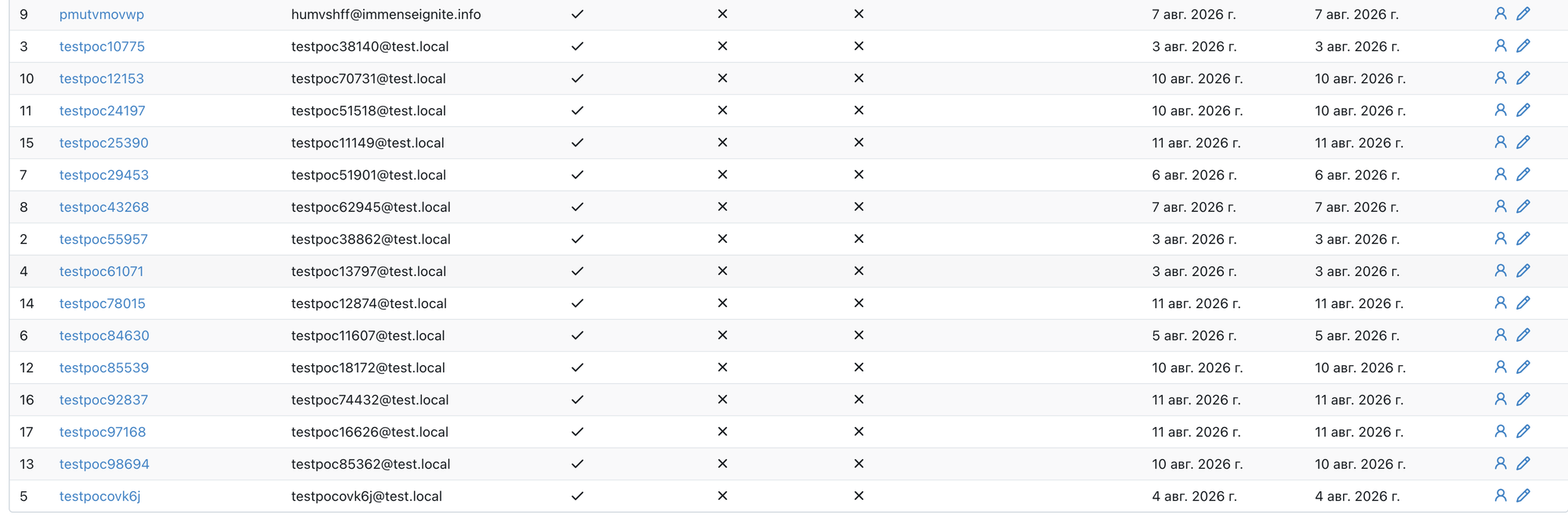Screen dimensions: 1568x518
Task: Click checkmark in testpoc12153 row
Action: 577,78
